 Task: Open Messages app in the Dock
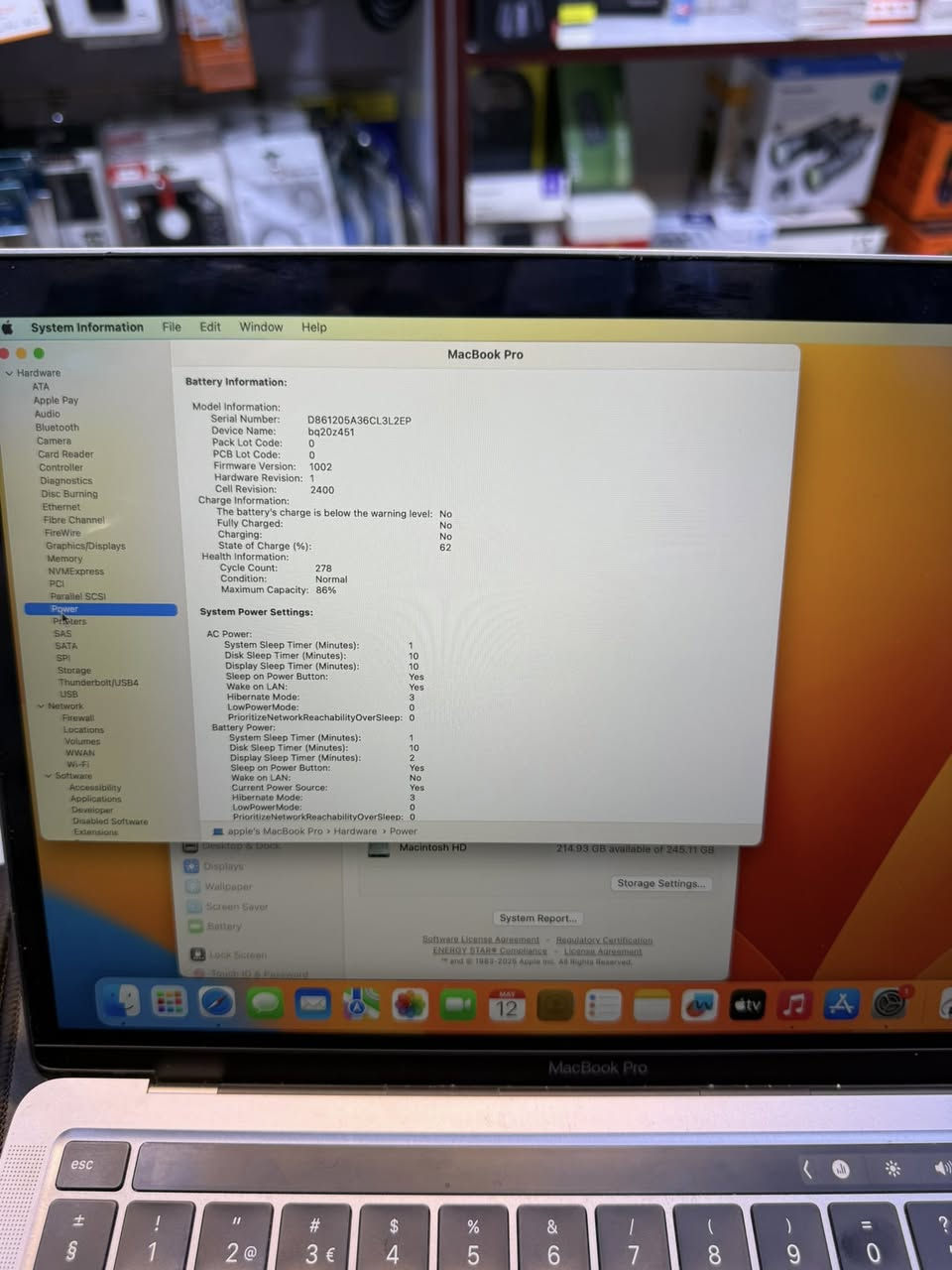pos(265,1004)
